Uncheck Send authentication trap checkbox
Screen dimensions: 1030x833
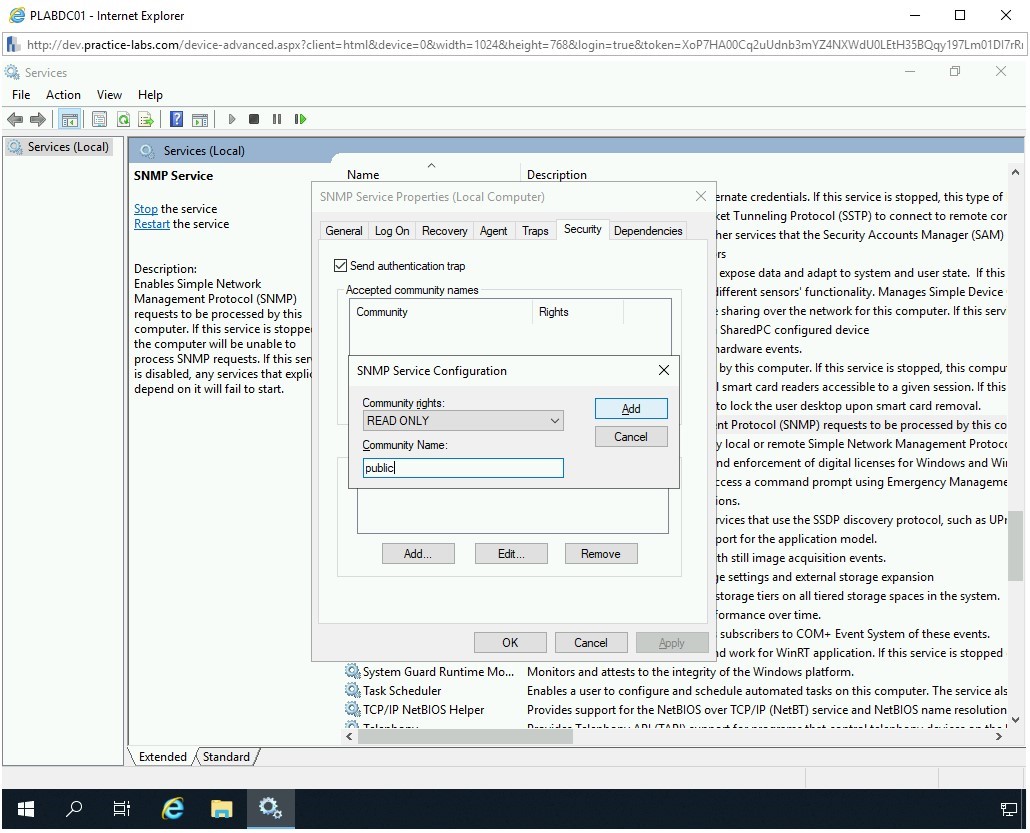pos(340,266)
